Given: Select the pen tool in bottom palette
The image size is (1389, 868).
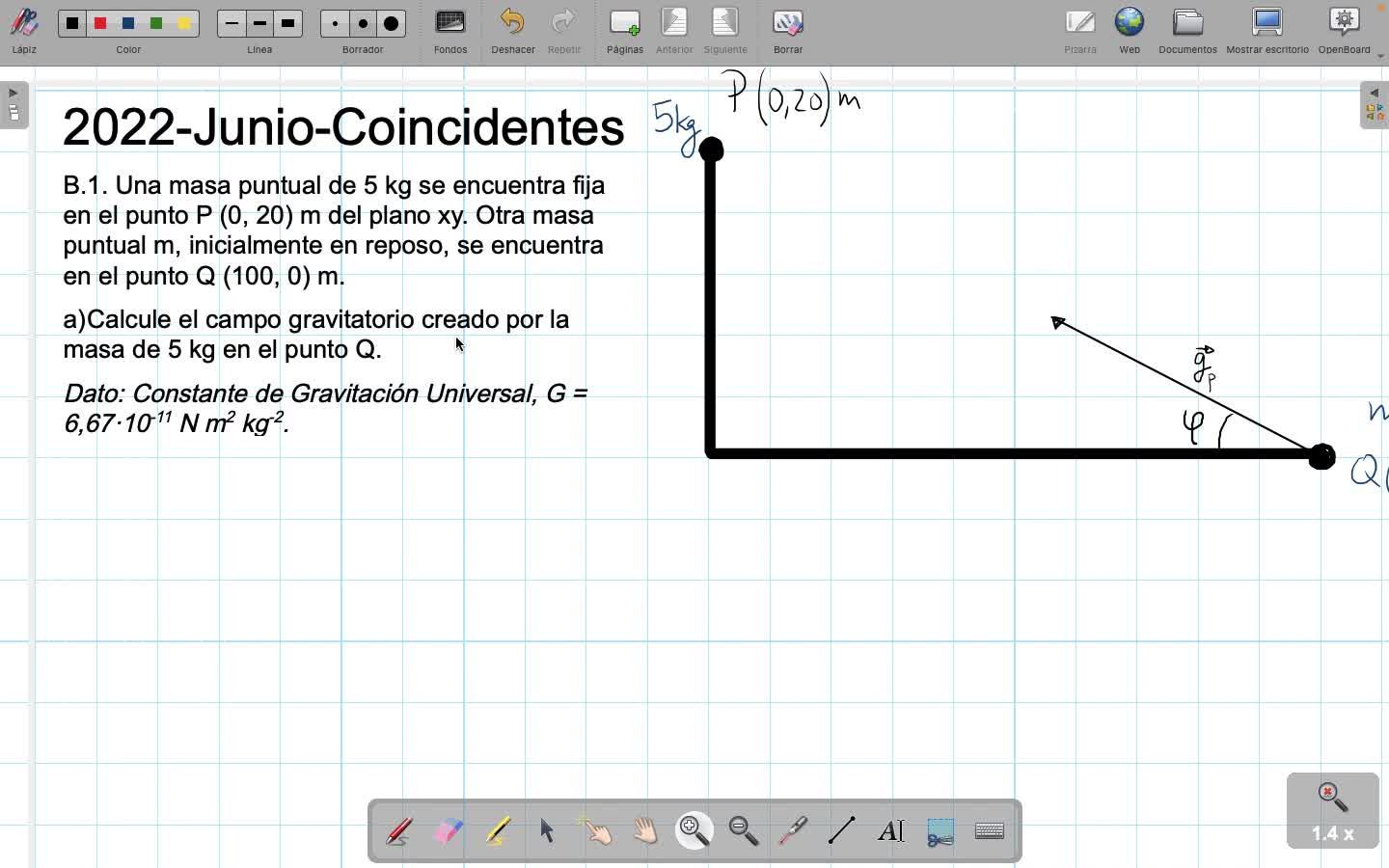Looking at the screenshot, I should pyautogui.click(x=398, y=830).
